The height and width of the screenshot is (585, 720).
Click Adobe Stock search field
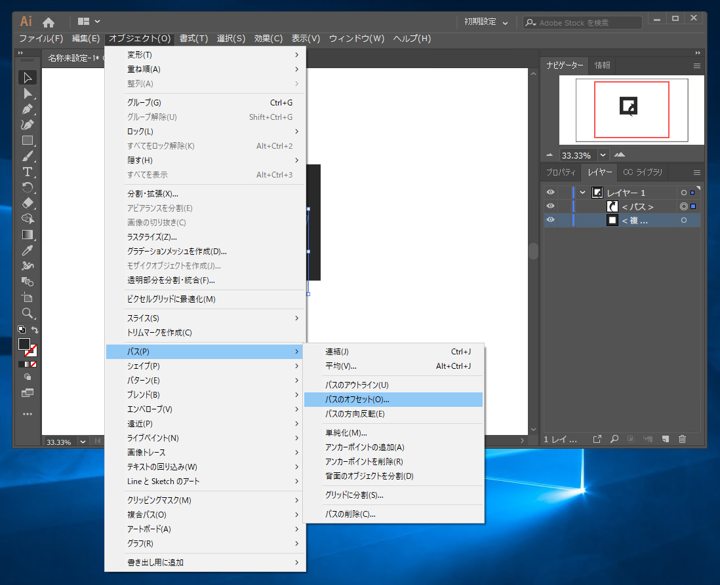[x=582, y=22]
